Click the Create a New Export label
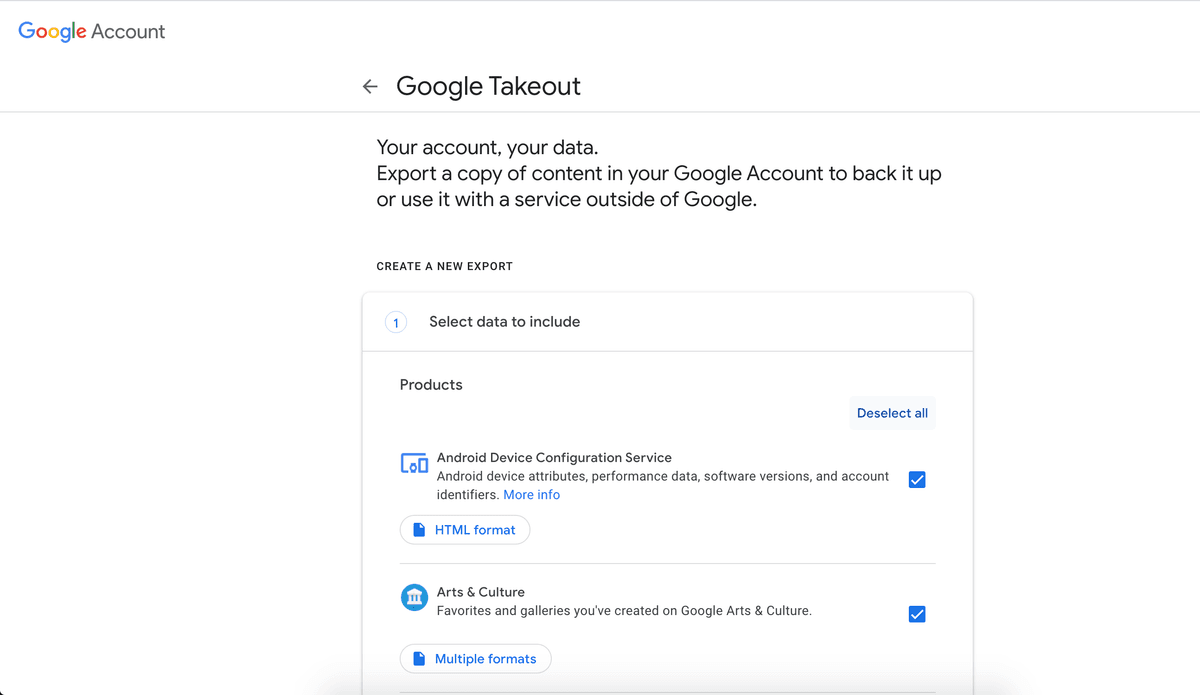 click(444, 267)
